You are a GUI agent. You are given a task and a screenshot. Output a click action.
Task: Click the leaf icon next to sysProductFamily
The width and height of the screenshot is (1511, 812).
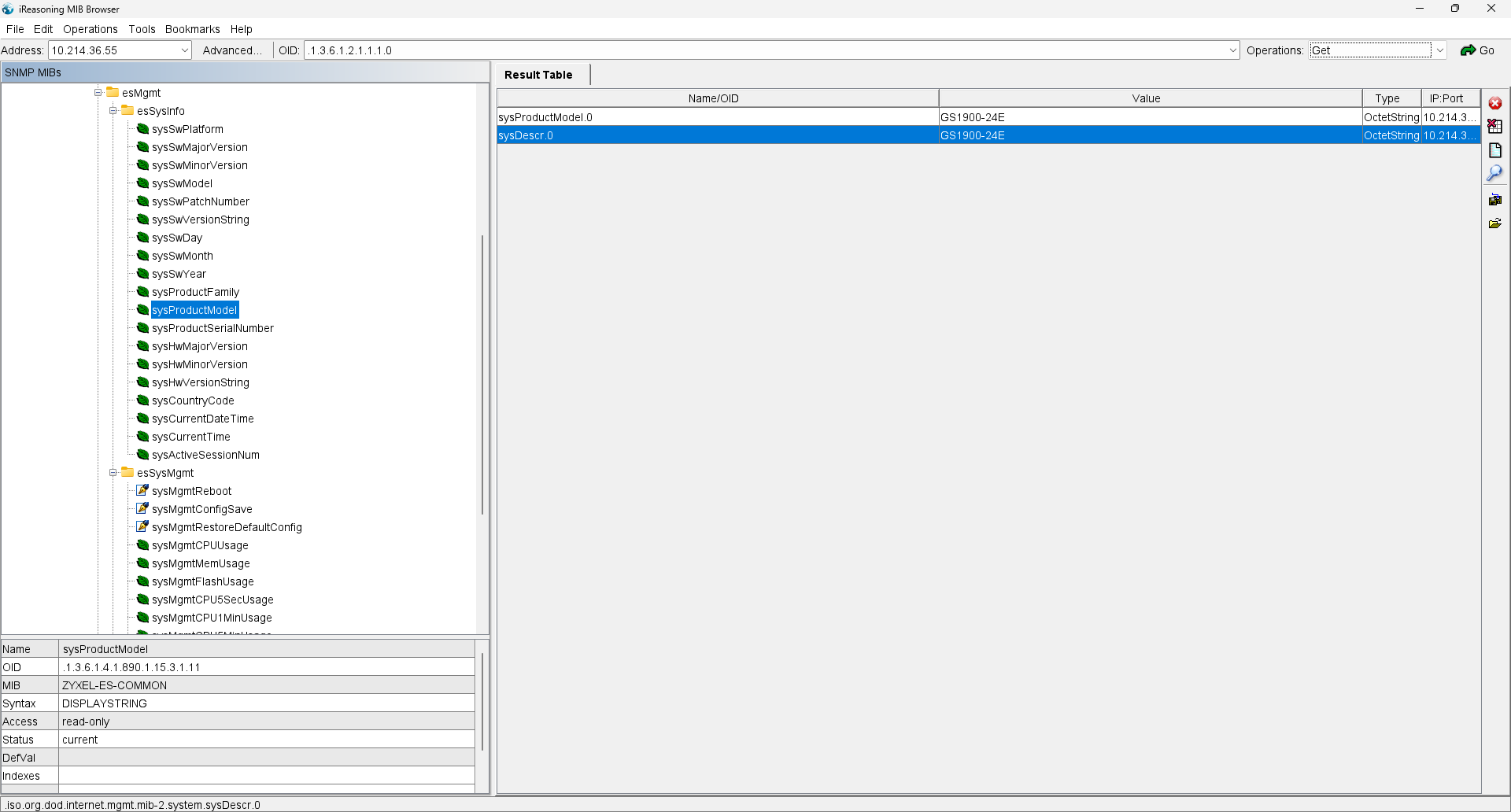[142, 291]
